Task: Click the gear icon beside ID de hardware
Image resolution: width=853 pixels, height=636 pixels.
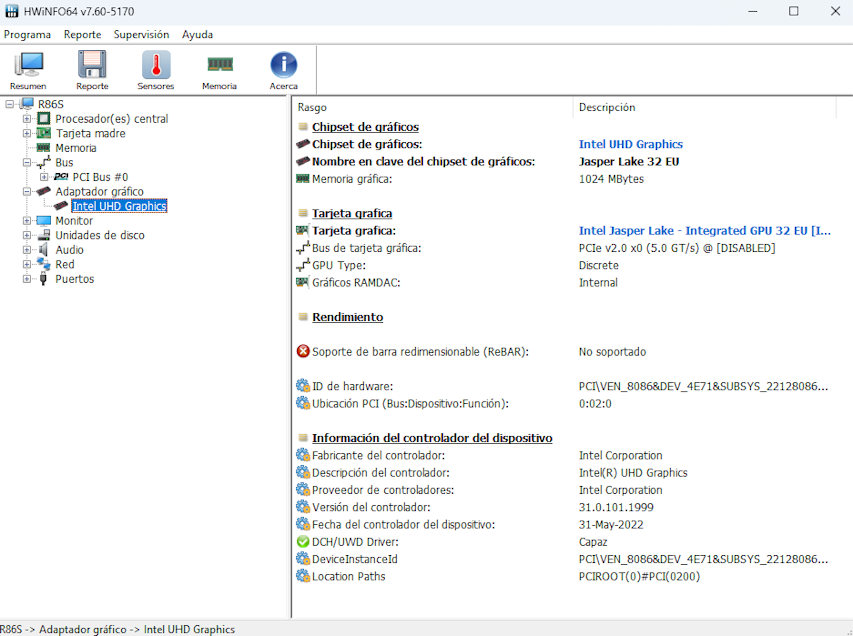Action: [303, 386]
